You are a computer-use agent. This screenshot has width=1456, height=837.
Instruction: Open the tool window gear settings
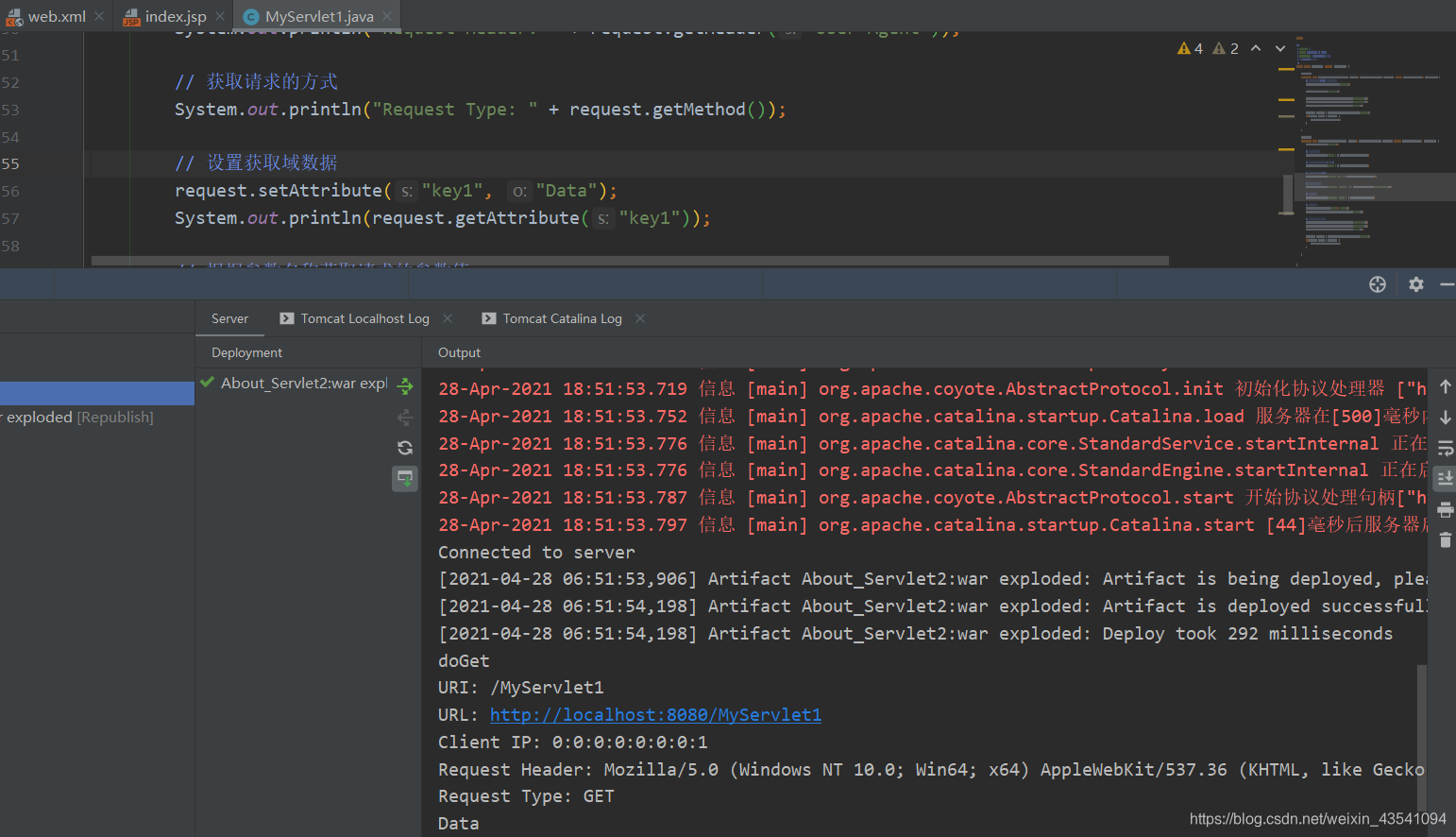pyautogui.click(x=1416, y=284)
